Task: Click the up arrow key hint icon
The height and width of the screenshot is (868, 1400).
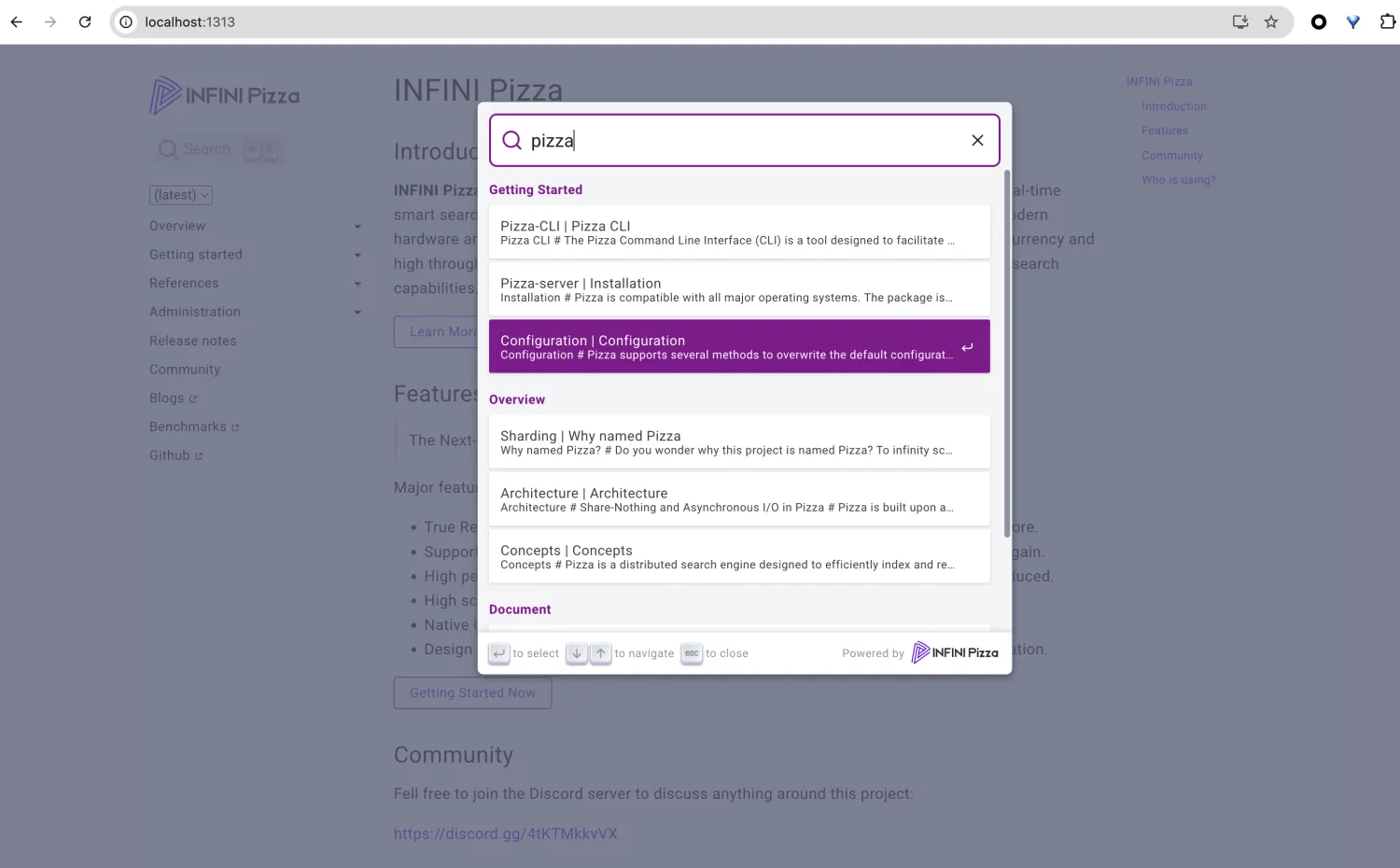Action: coord(601,653)
